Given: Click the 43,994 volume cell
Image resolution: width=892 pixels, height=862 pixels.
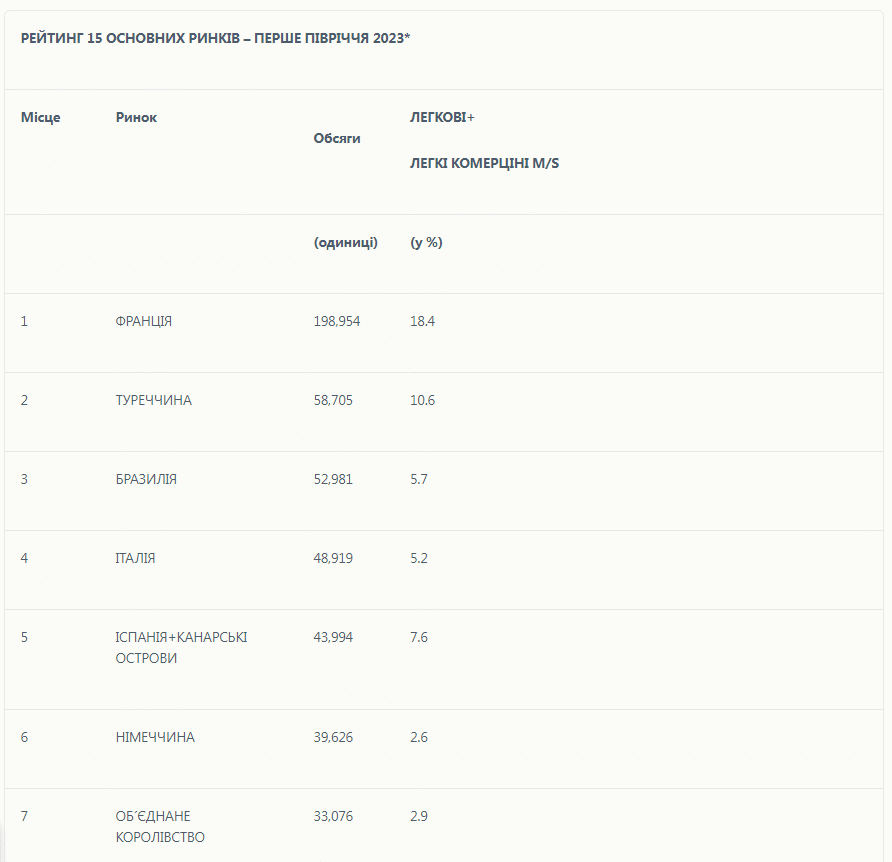Looking at the screenshot, I should [333, 638].
